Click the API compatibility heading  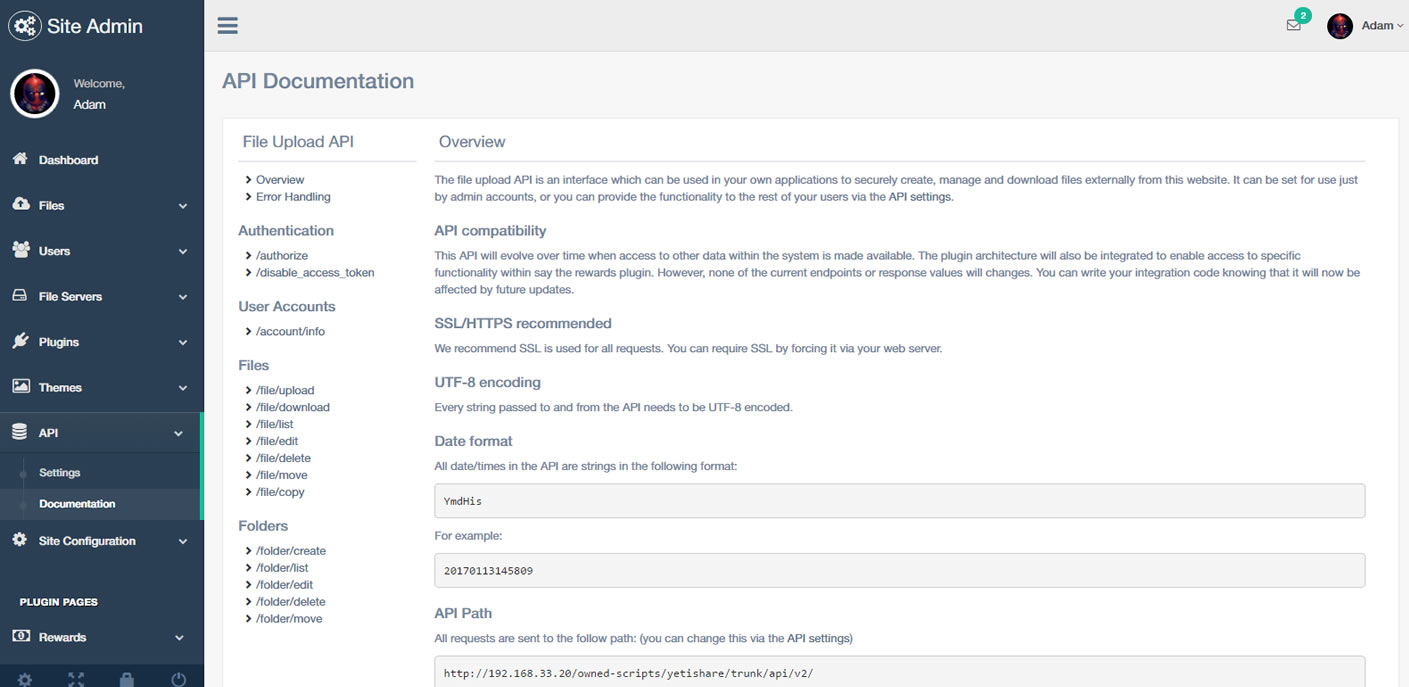coord(490,231)
